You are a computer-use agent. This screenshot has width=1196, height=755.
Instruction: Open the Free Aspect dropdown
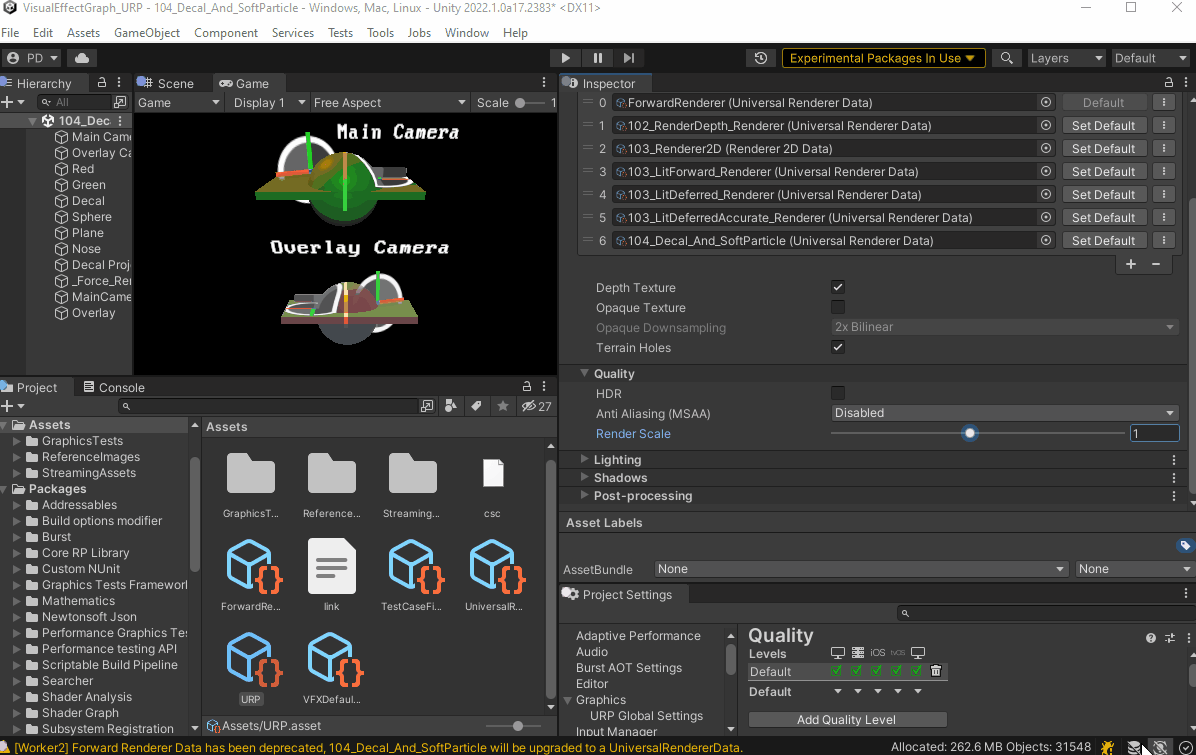(389, 103)
